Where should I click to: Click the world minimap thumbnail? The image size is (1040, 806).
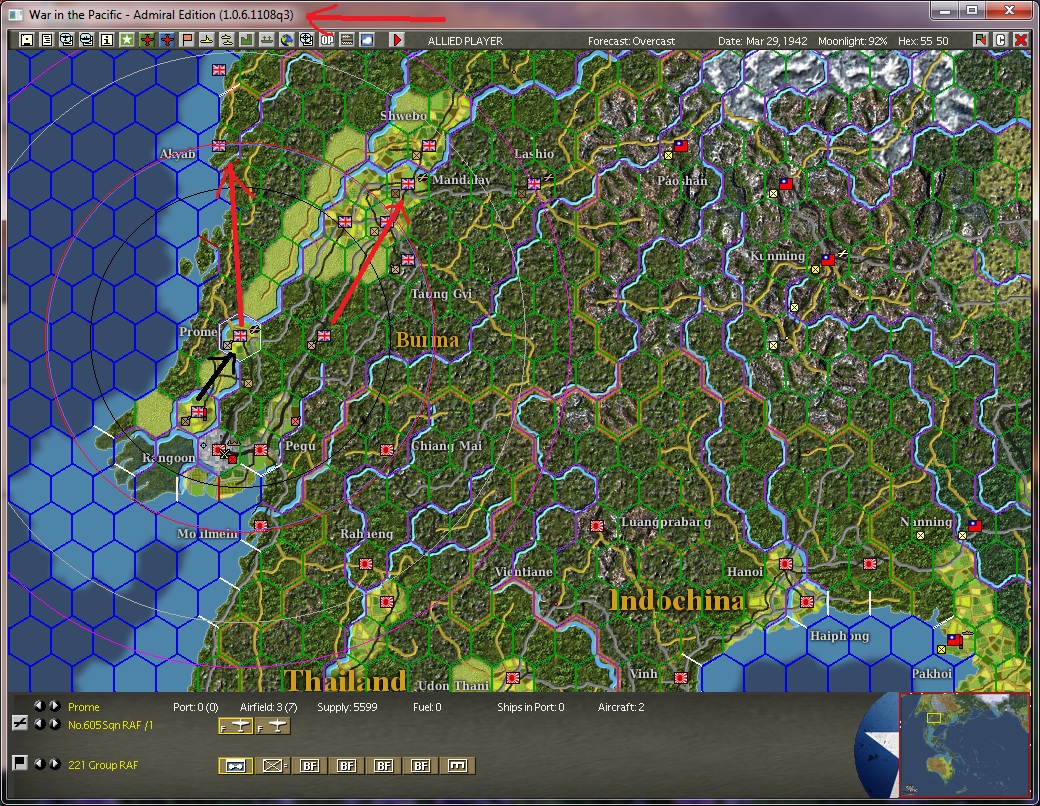(964, 743)
